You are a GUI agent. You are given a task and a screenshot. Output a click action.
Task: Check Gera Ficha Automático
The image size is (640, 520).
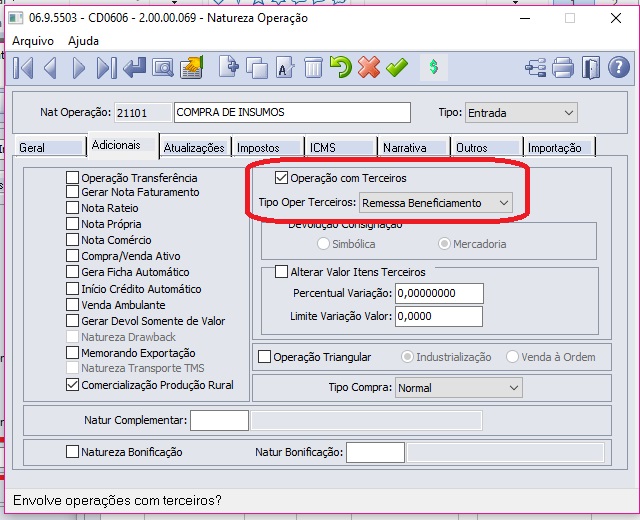pos(72,272)
